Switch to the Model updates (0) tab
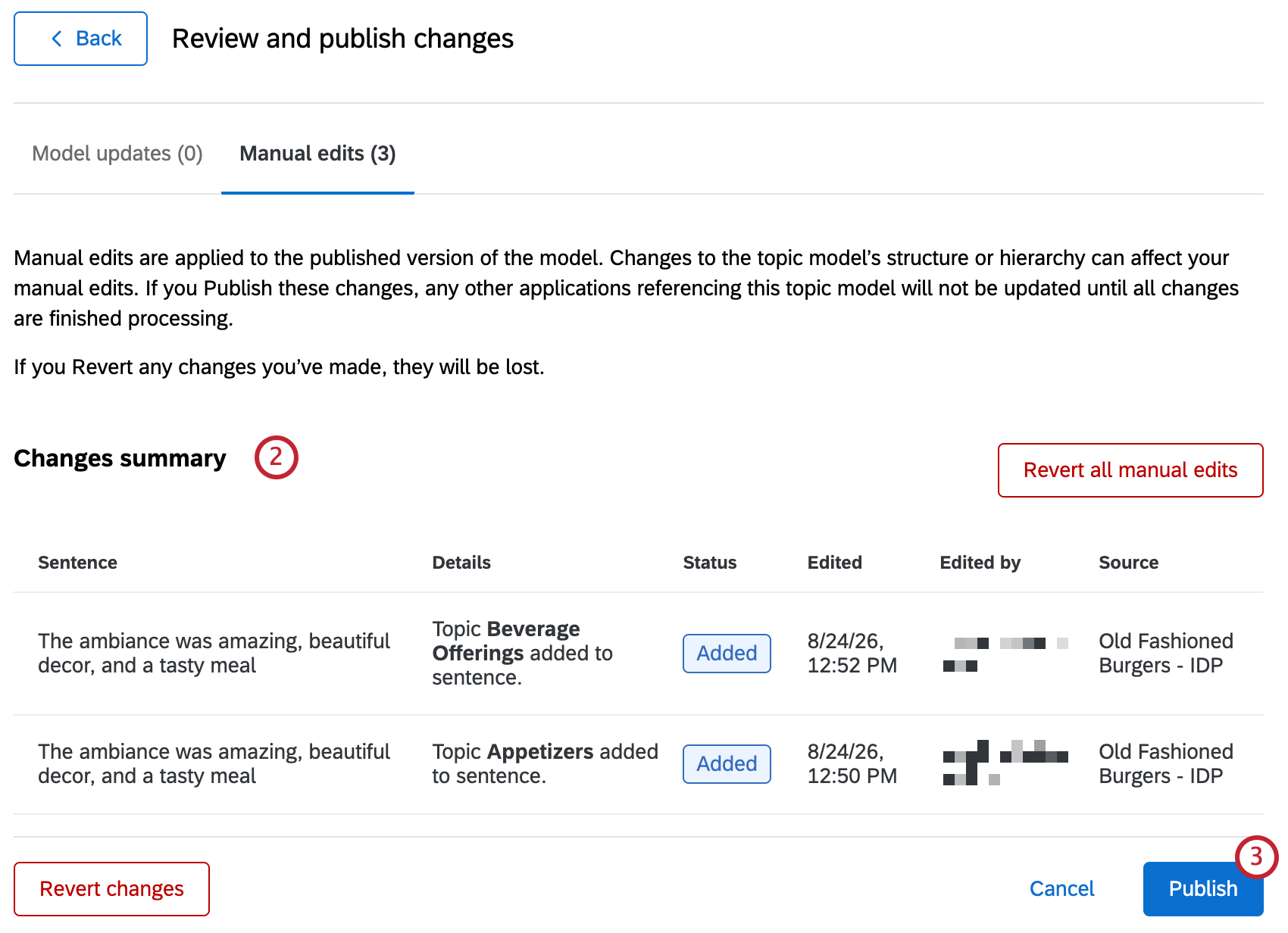Viewport: 1288px width, 933px height. point(117,154)
